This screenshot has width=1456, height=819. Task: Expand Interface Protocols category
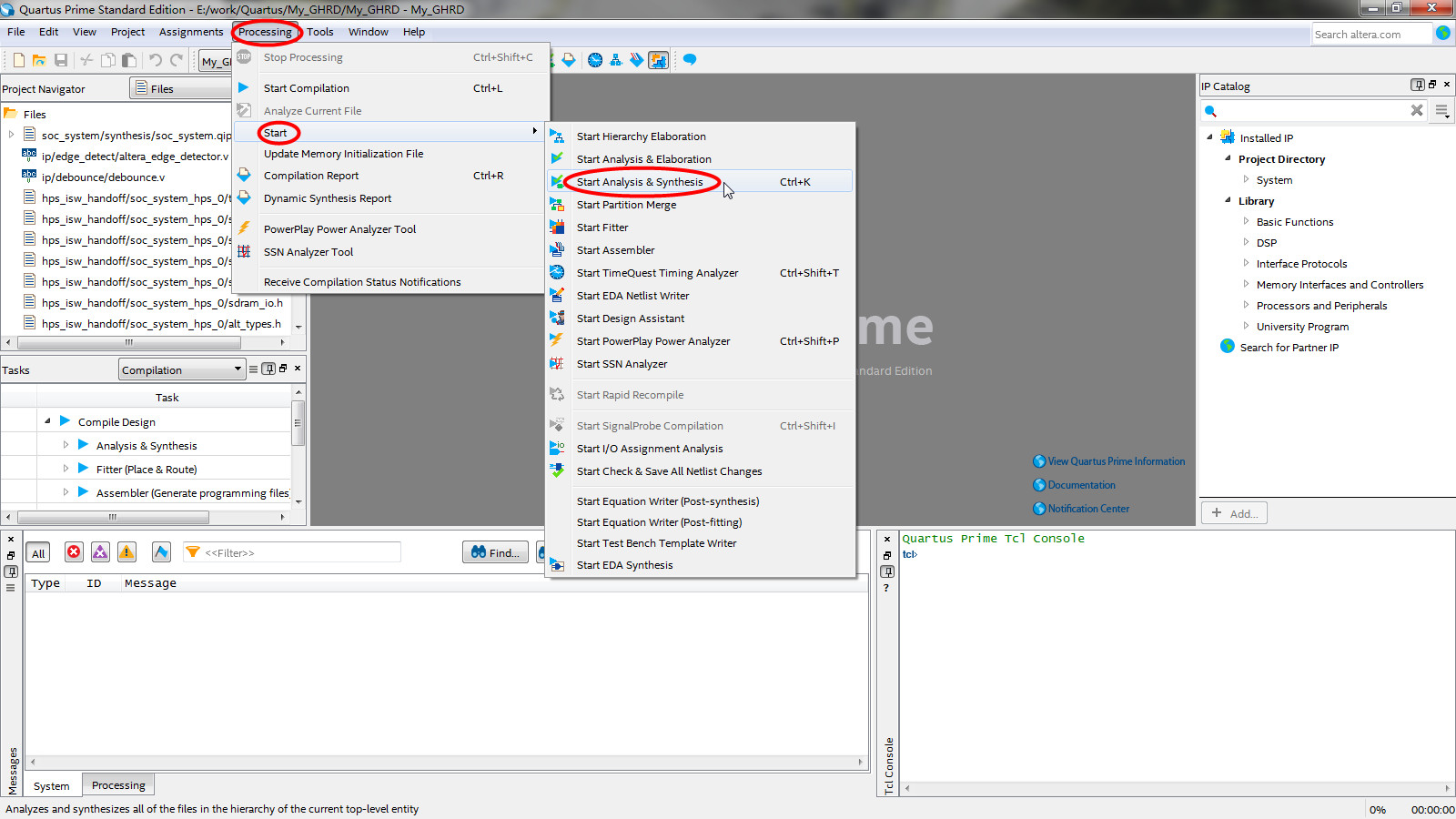[1246, 263]
